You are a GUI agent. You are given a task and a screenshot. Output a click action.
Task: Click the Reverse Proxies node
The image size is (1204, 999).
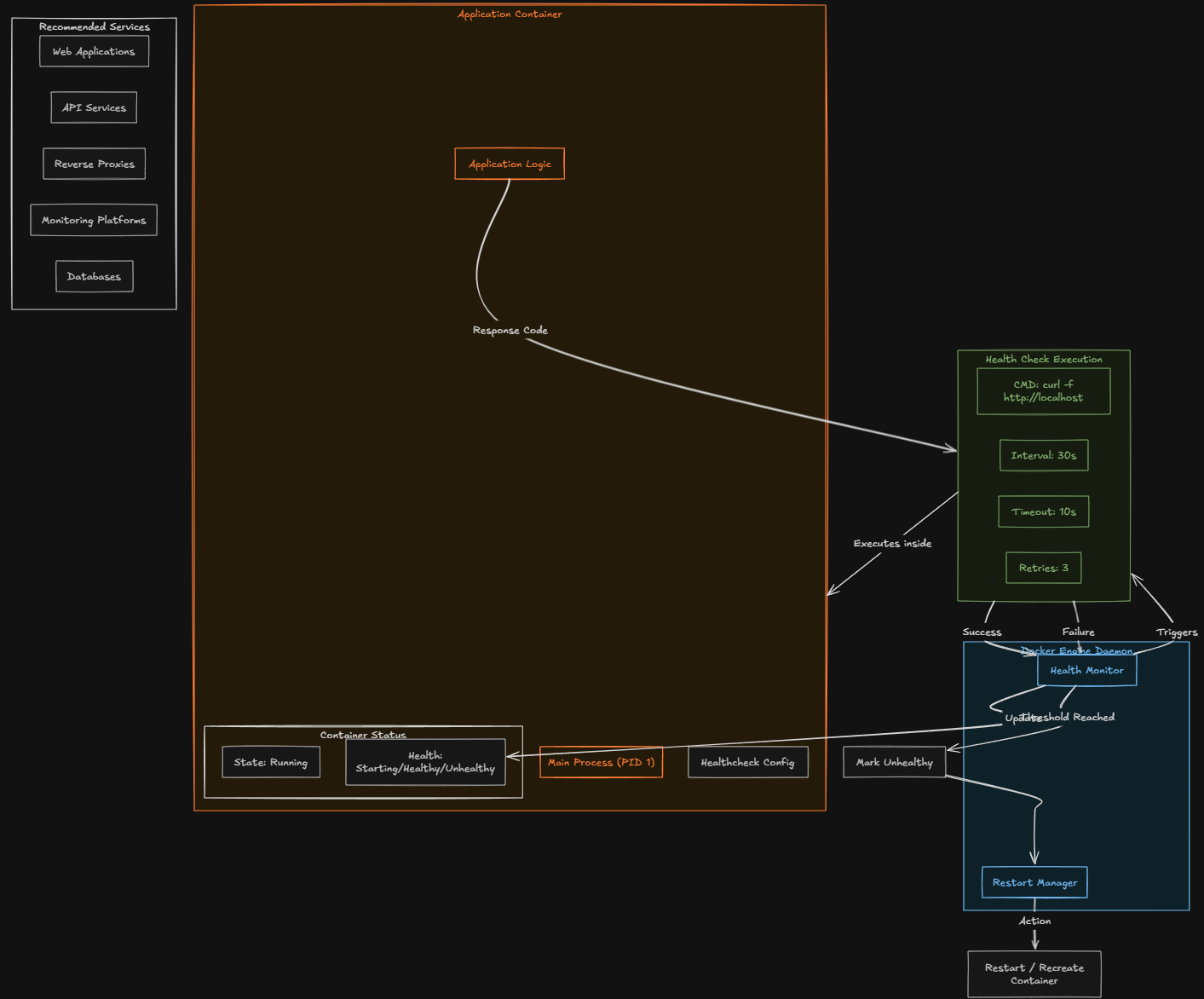coord(94,164)
